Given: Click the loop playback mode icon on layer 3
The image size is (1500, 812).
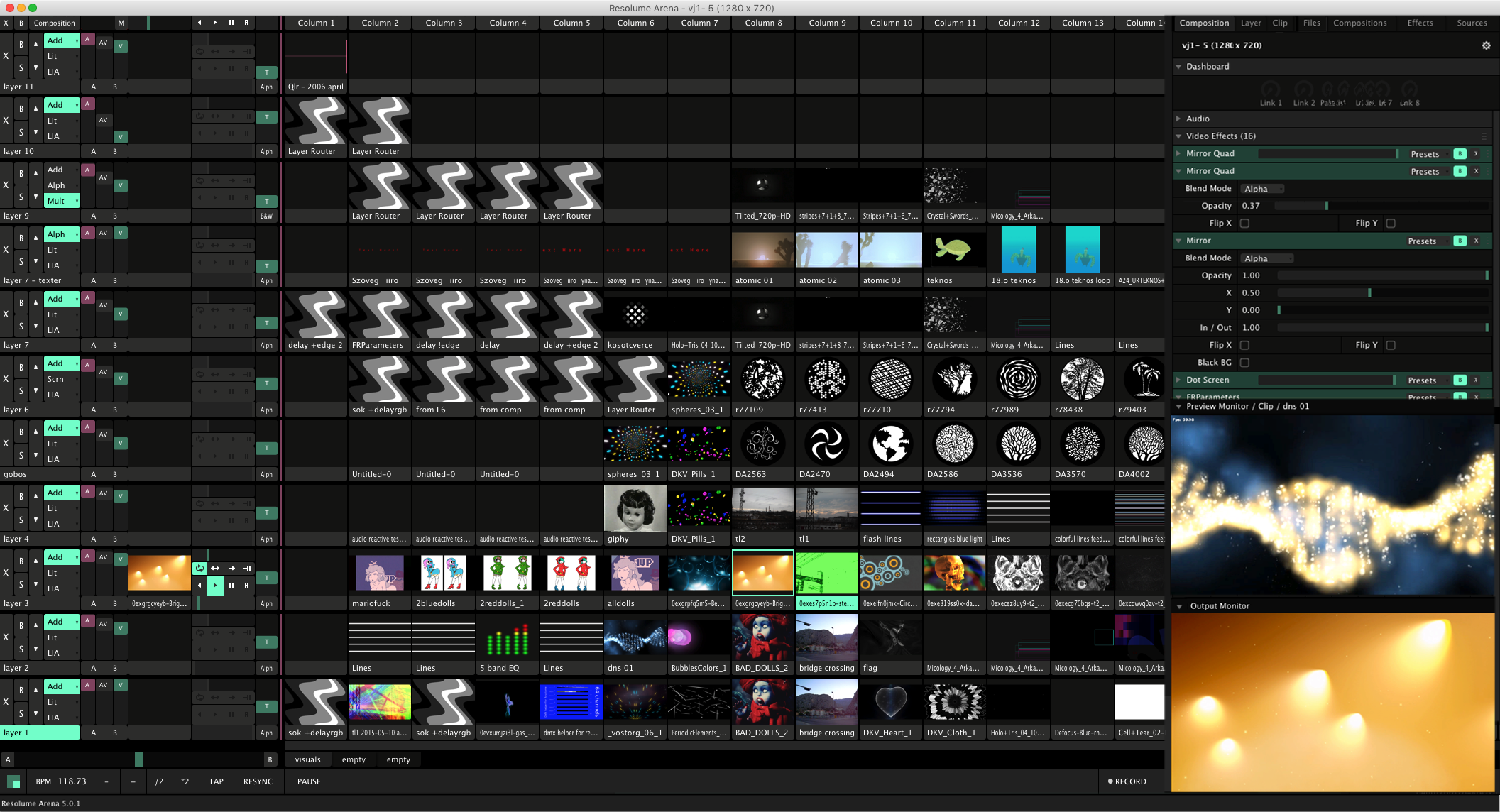Looking at the screenshot, I should click(199, 568).
